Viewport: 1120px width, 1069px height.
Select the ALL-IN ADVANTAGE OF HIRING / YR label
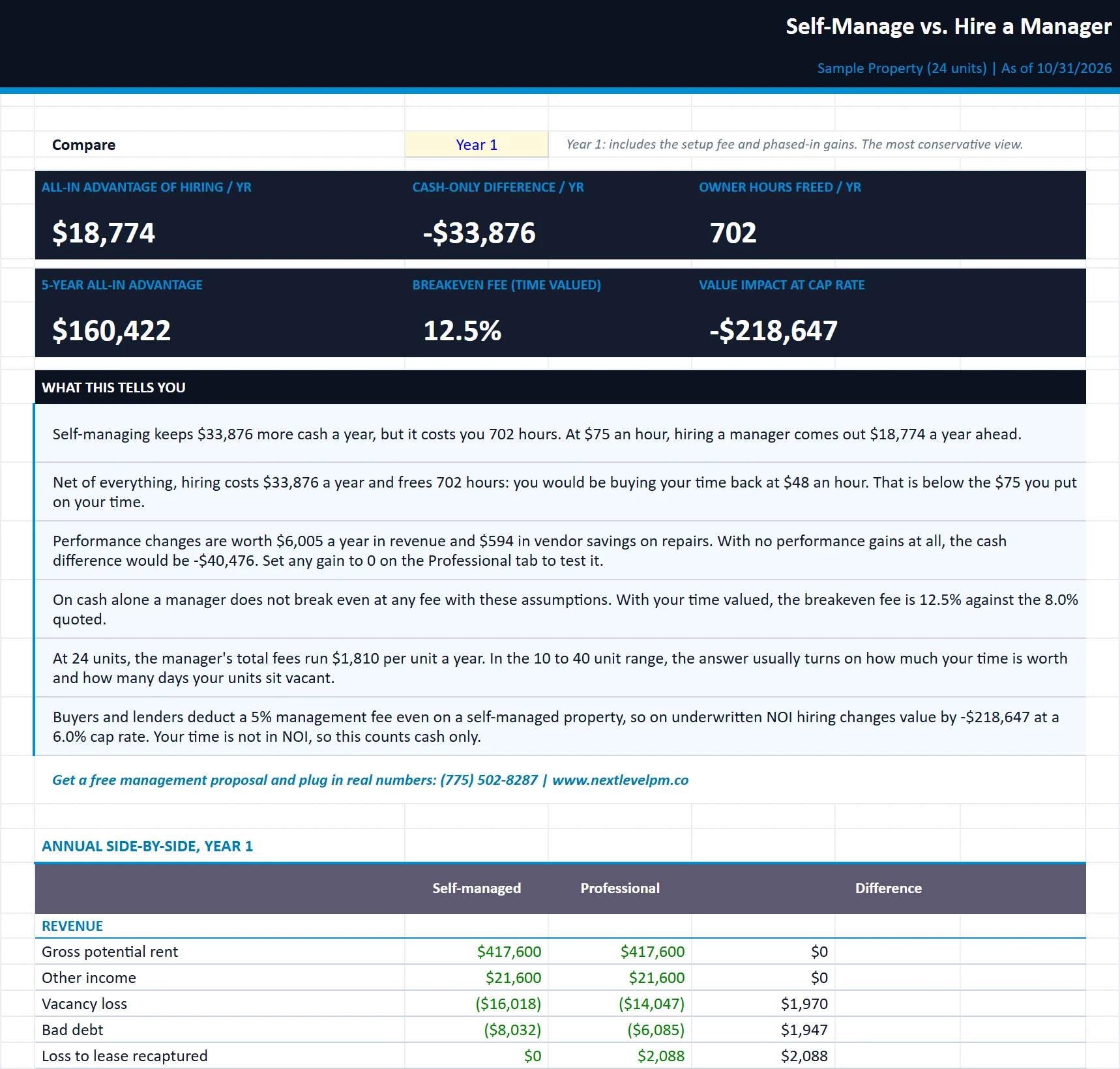(x=147, y=187)
